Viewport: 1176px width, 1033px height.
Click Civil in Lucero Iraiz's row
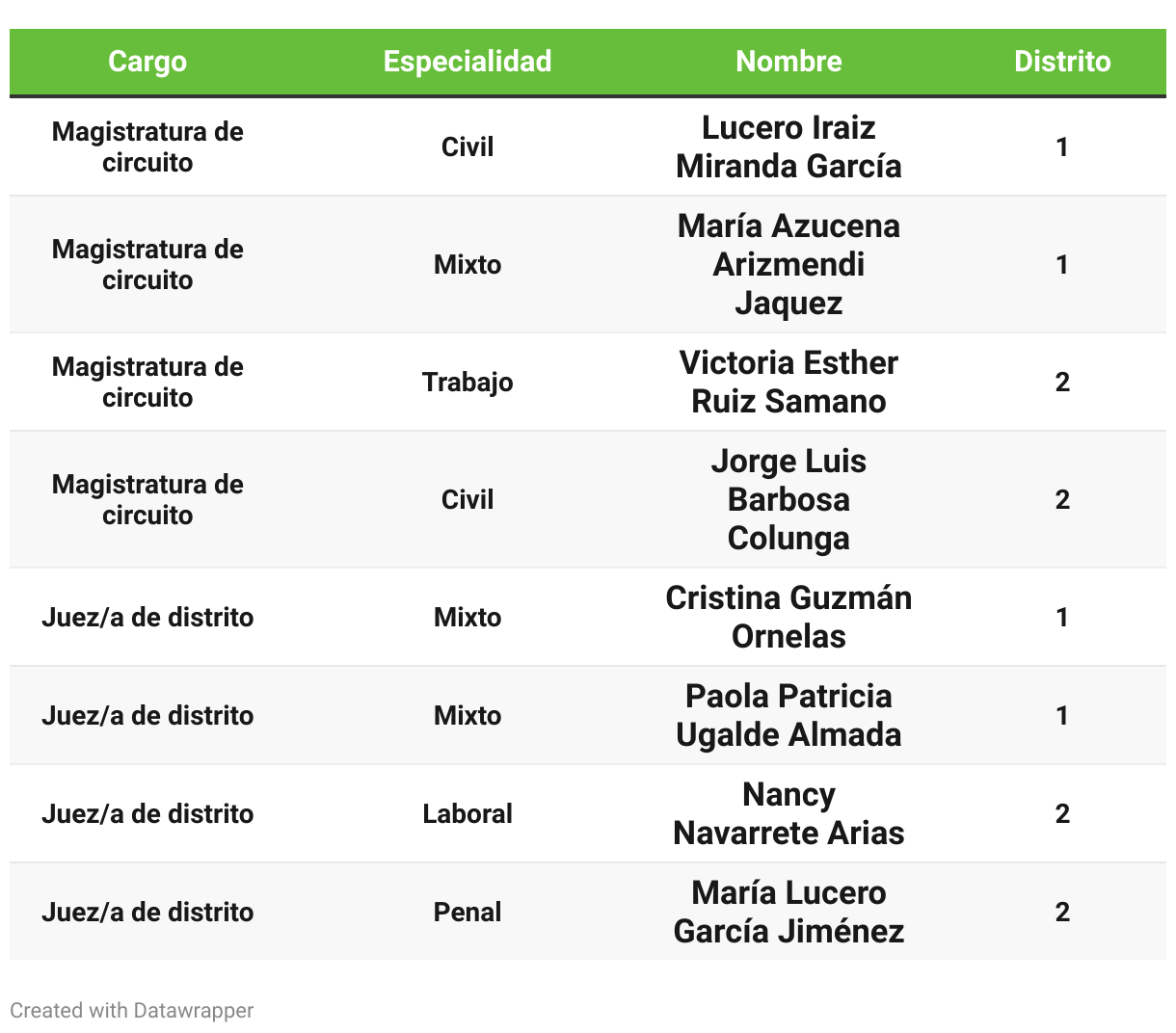tap(468, 147)
